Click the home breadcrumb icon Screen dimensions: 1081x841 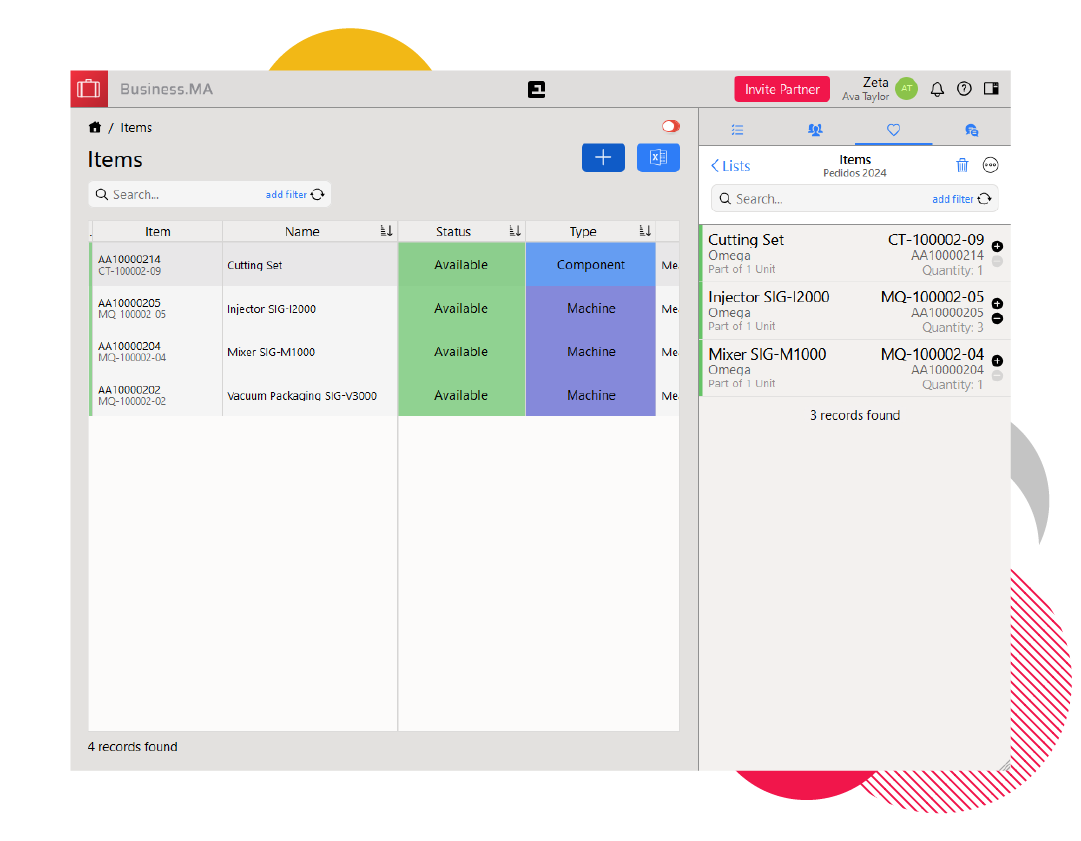coord(95,128)
